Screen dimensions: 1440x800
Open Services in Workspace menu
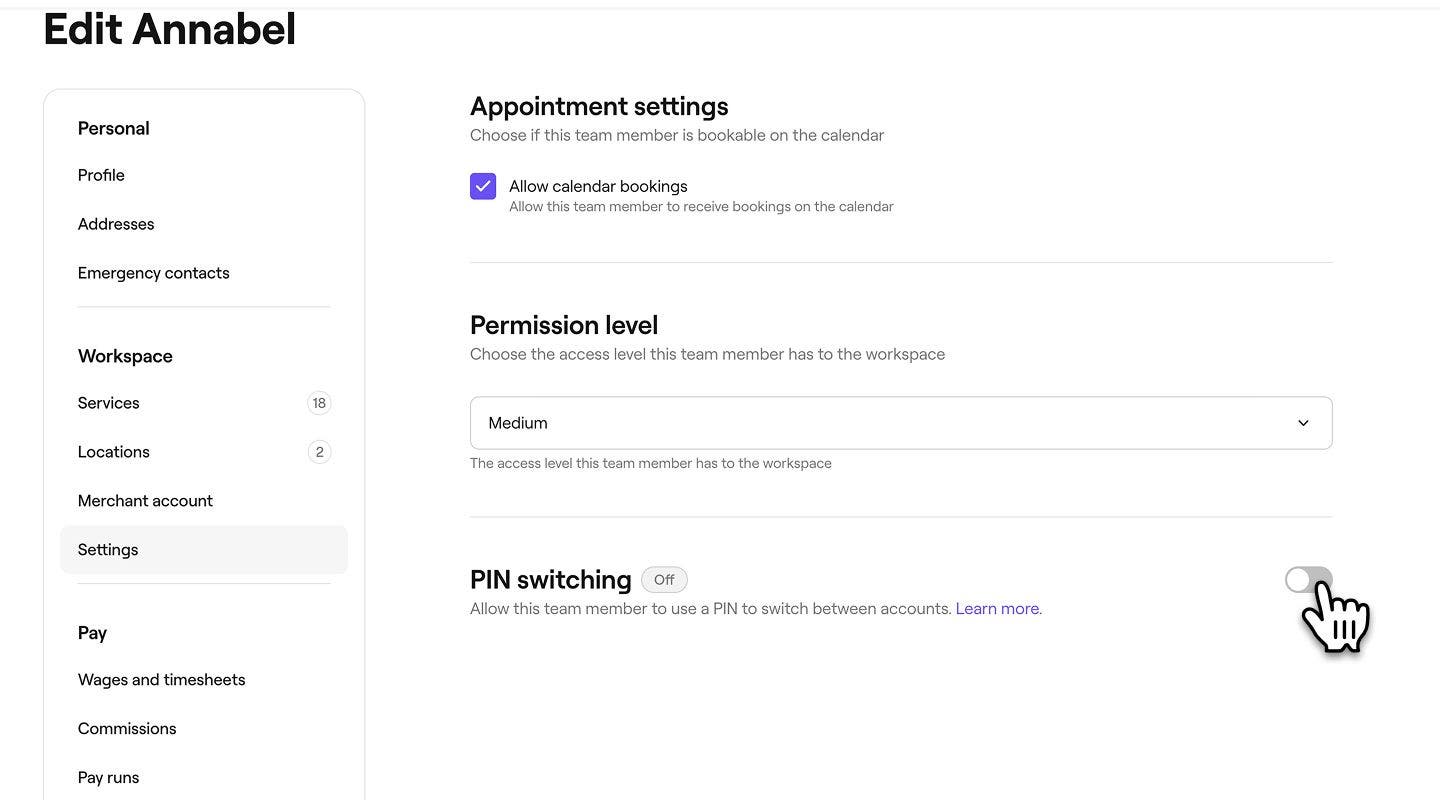click(108, 403)
